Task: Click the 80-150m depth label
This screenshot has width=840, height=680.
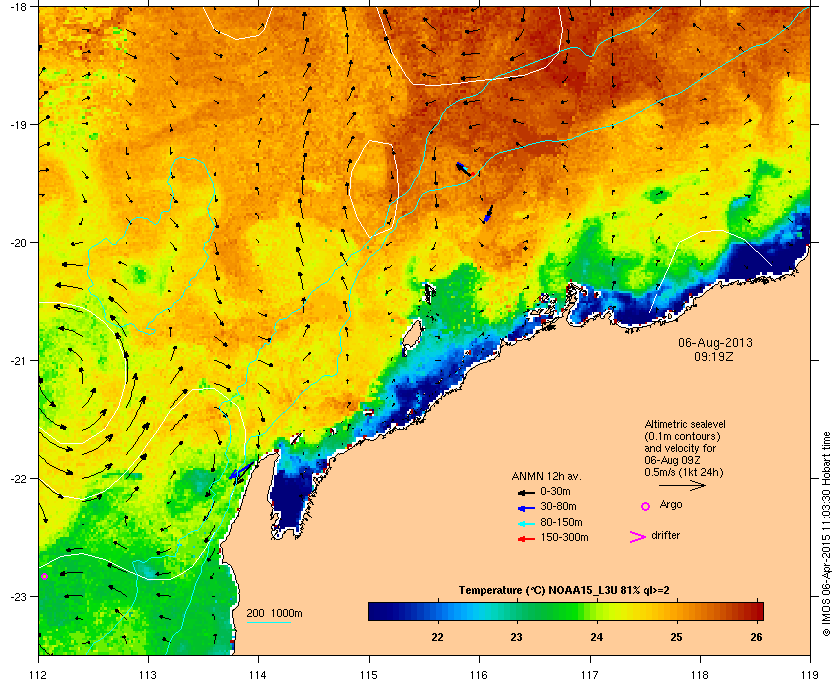Action: tap(561, 522)
